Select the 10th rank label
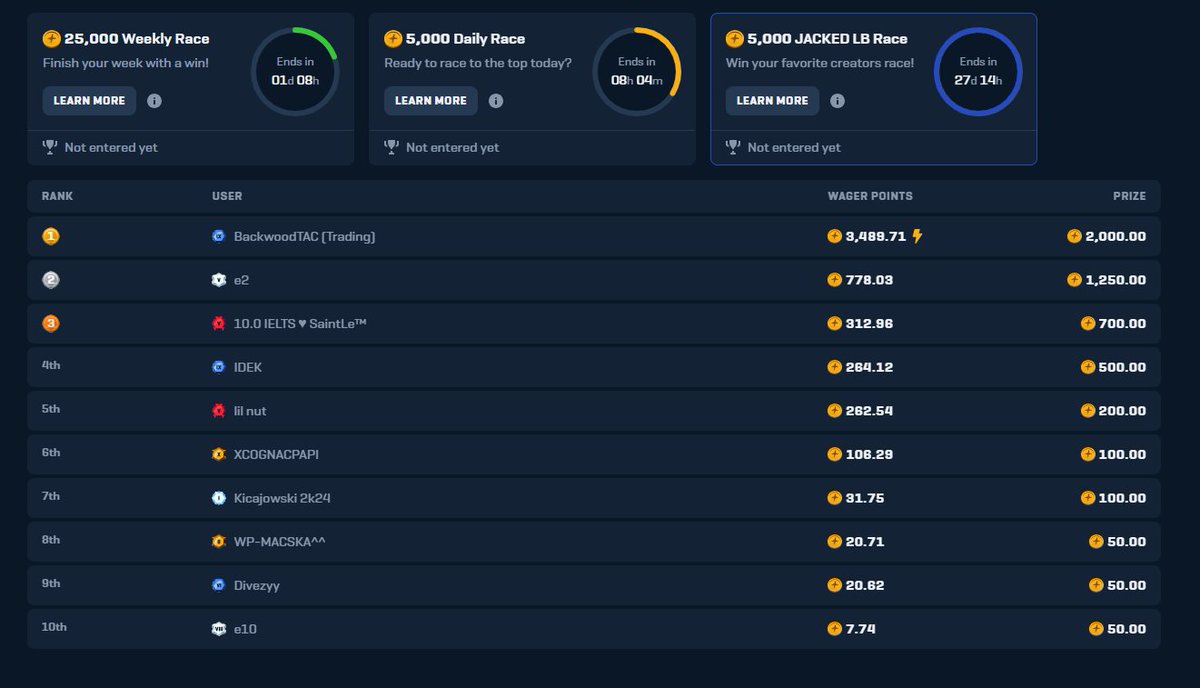 [x=54, y=627]
